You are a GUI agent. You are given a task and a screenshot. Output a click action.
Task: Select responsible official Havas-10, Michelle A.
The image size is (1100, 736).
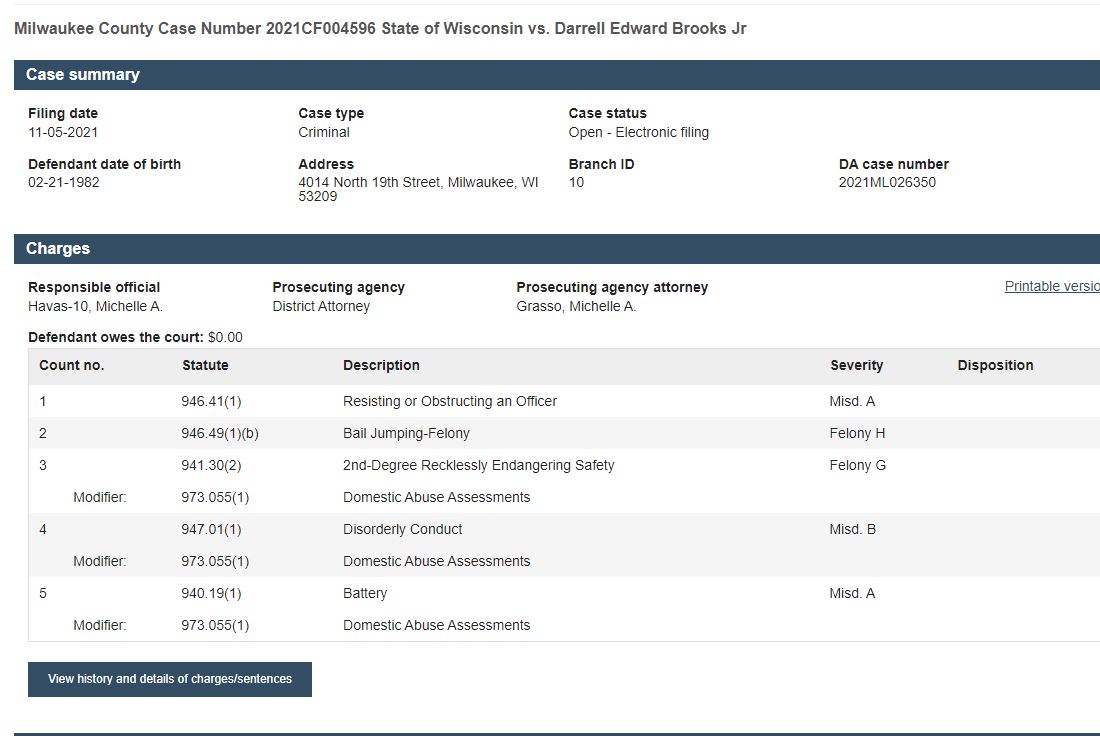(95, 306)
